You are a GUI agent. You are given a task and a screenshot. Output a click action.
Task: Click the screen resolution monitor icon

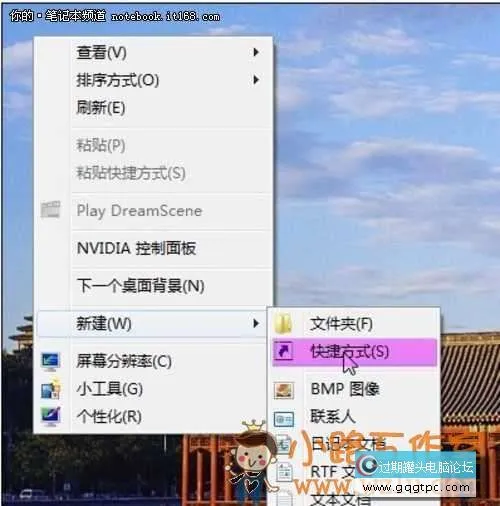point(51,362)
